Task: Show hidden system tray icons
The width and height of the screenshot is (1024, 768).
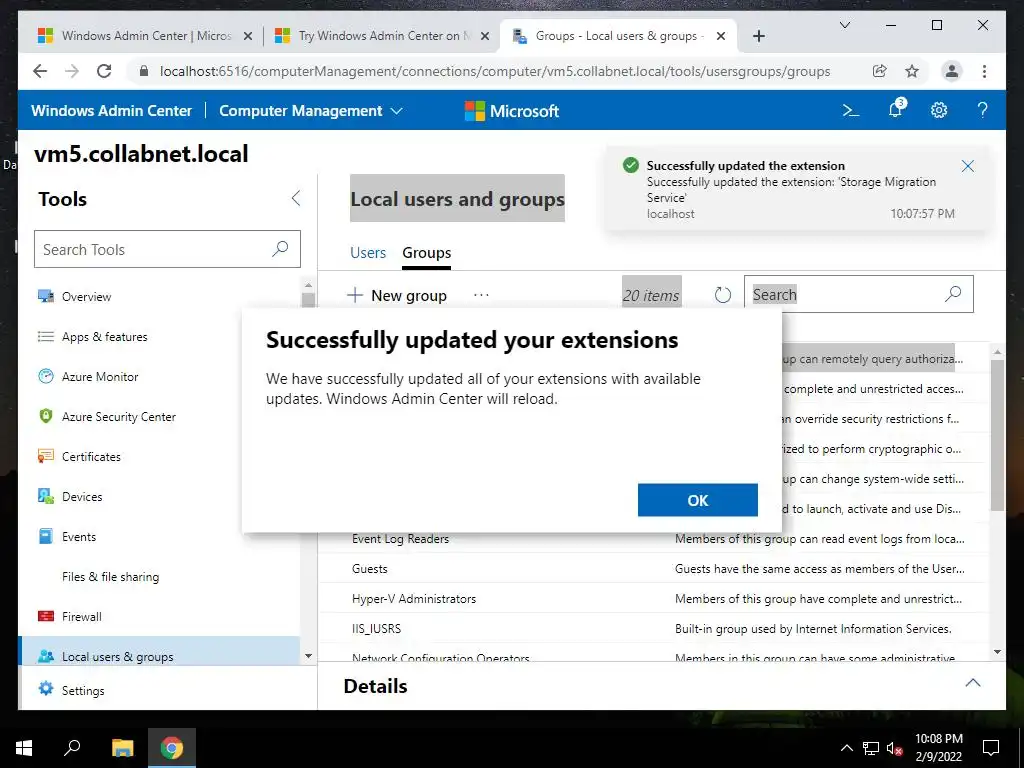Action: [x=846, y=748]
